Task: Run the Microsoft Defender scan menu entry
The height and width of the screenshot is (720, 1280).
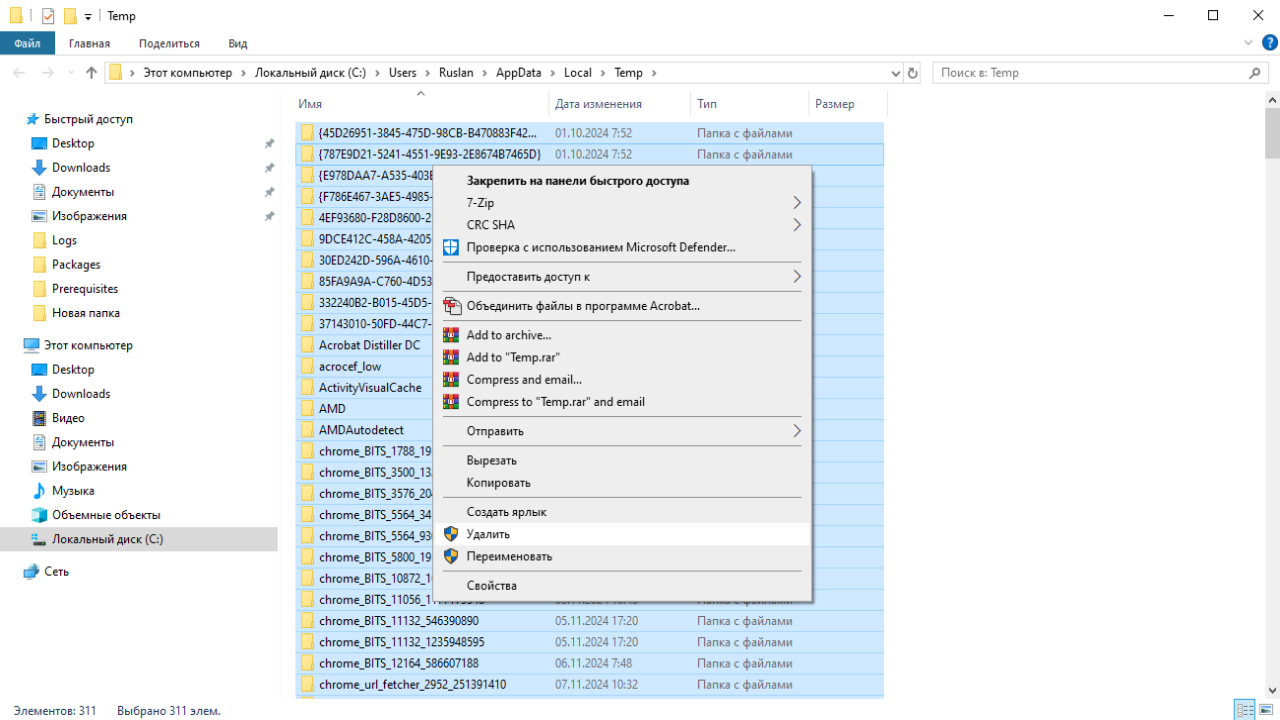Action: pyautogui.click(x=621, y=247)
